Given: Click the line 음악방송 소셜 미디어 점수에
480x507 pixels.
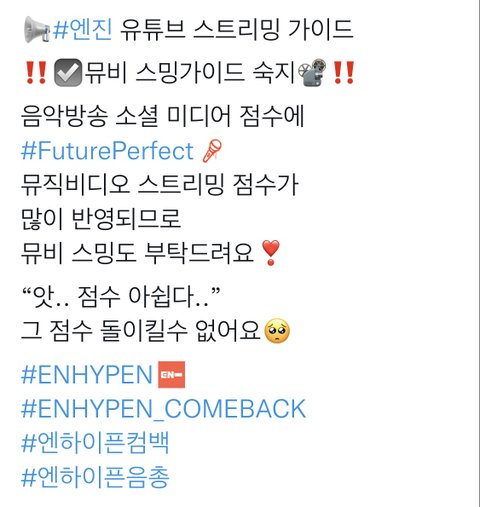Looking at the screenshot, I should pyautogui.click(x=163, y=116).
